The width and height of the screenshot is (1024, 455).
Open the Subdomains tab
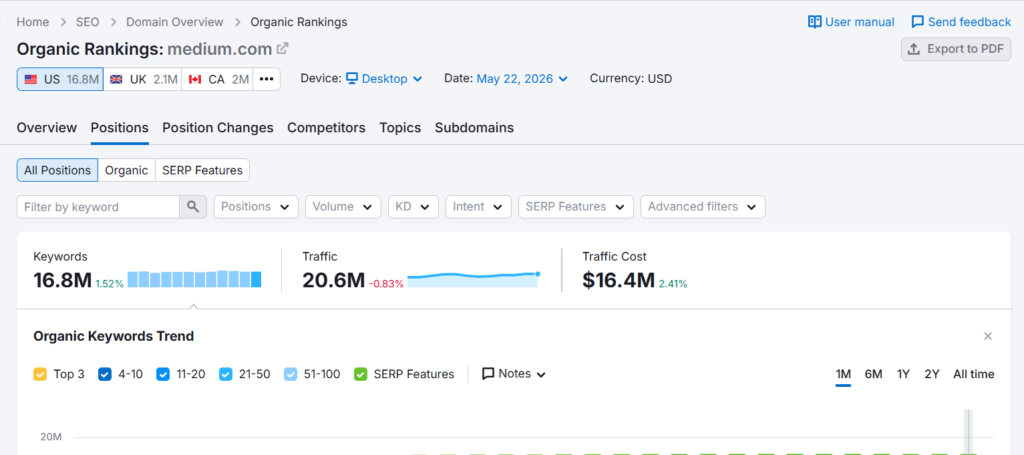click(x=474, y=128)
